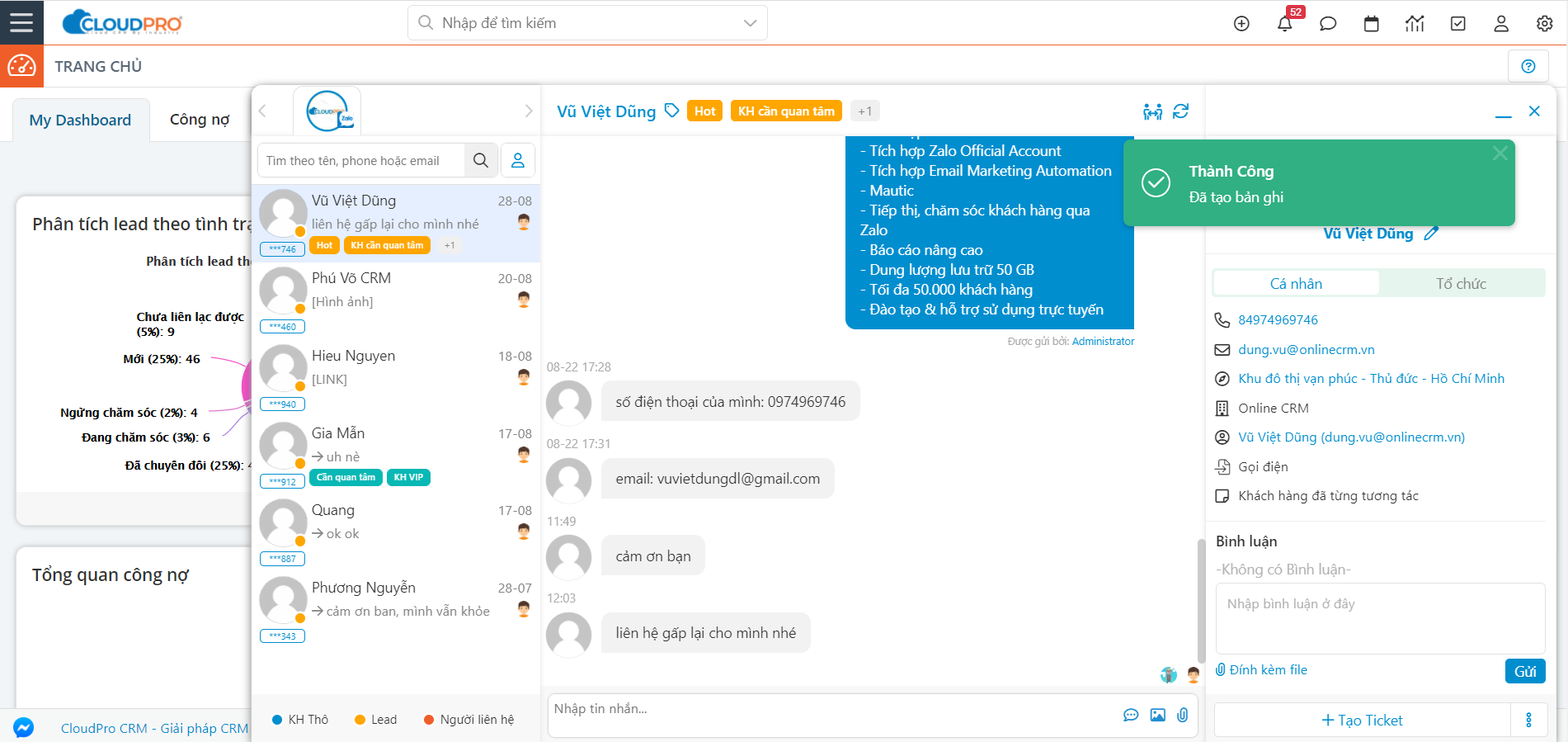Click Khách hàng đã từng tương tác status

[x=1328, y=495]
